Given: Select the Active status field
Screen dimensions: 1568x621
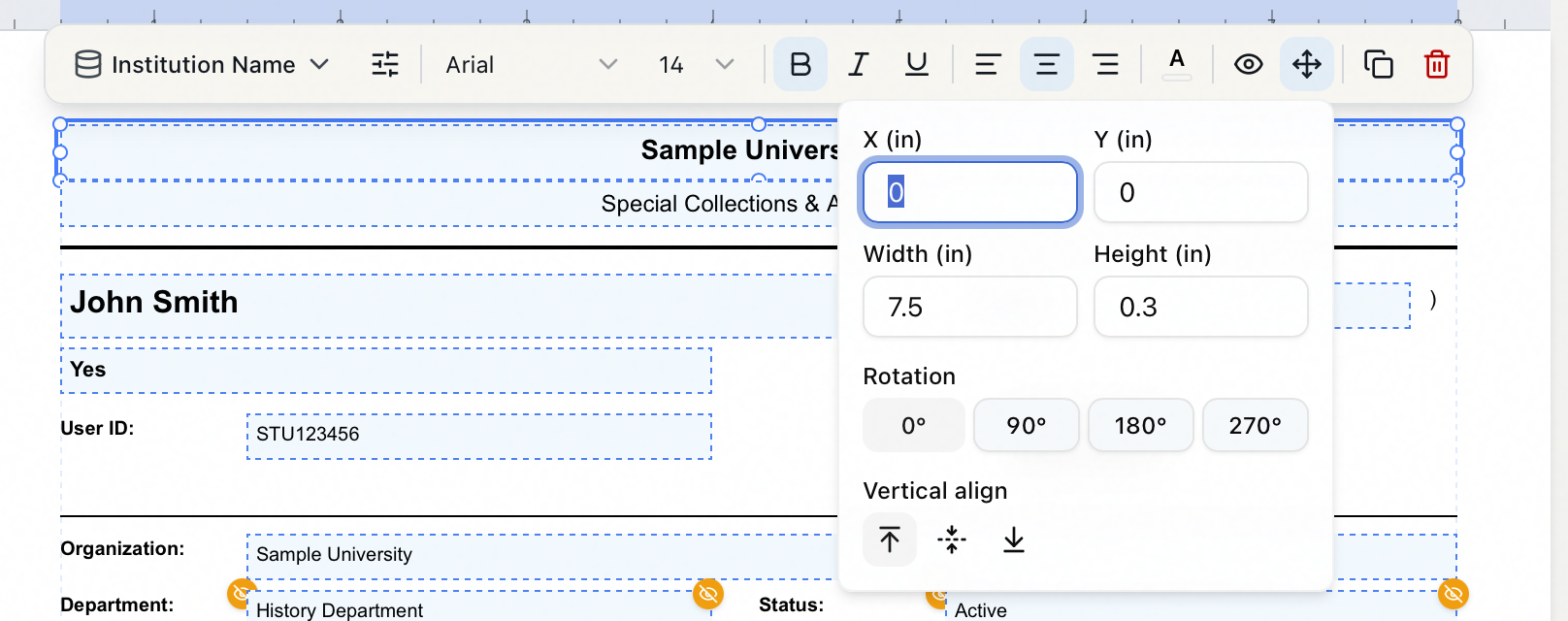Looking at the screenshot, I should coord(1201,606).
